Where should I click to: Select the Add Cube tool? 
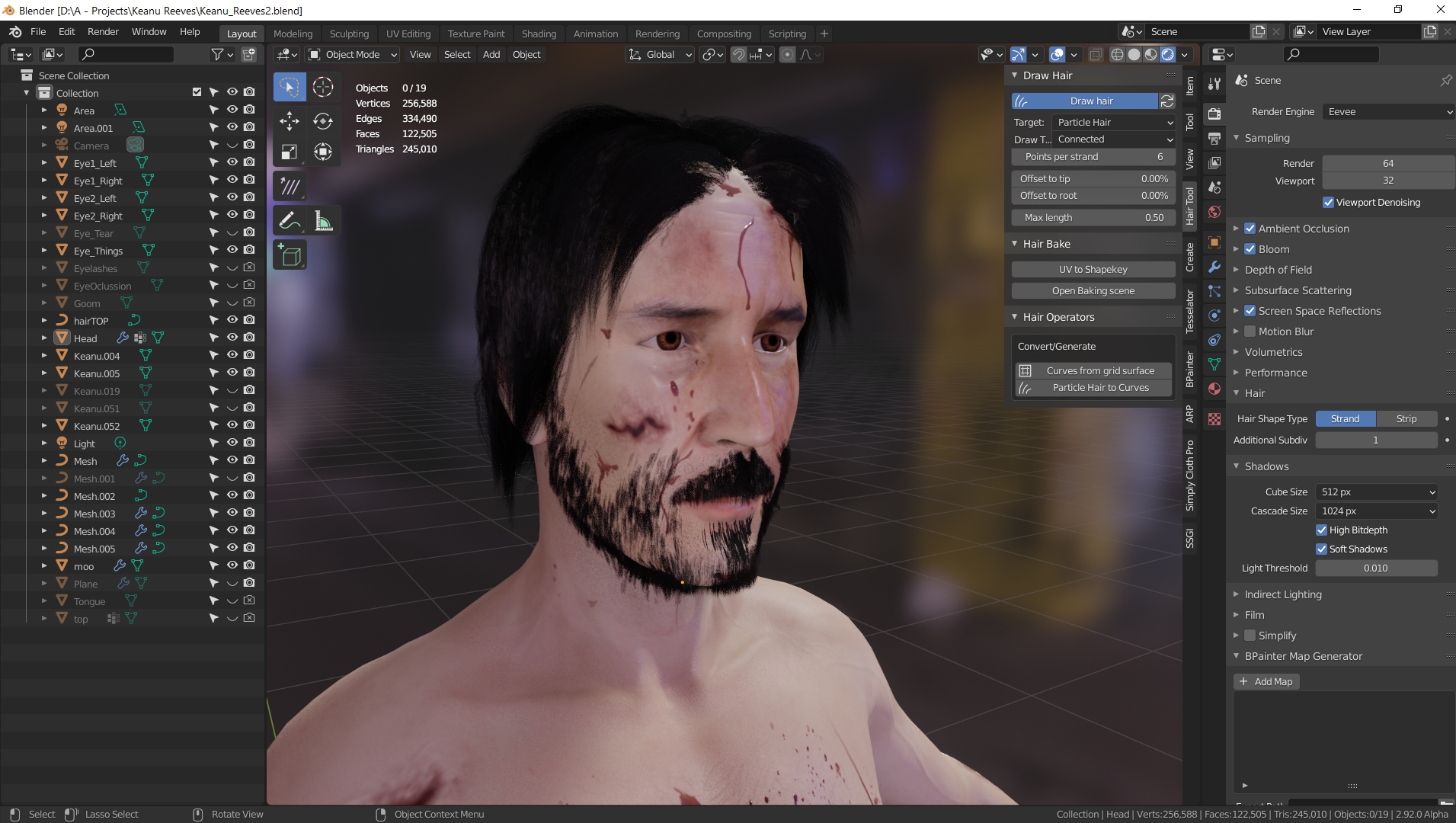point(290,255)
